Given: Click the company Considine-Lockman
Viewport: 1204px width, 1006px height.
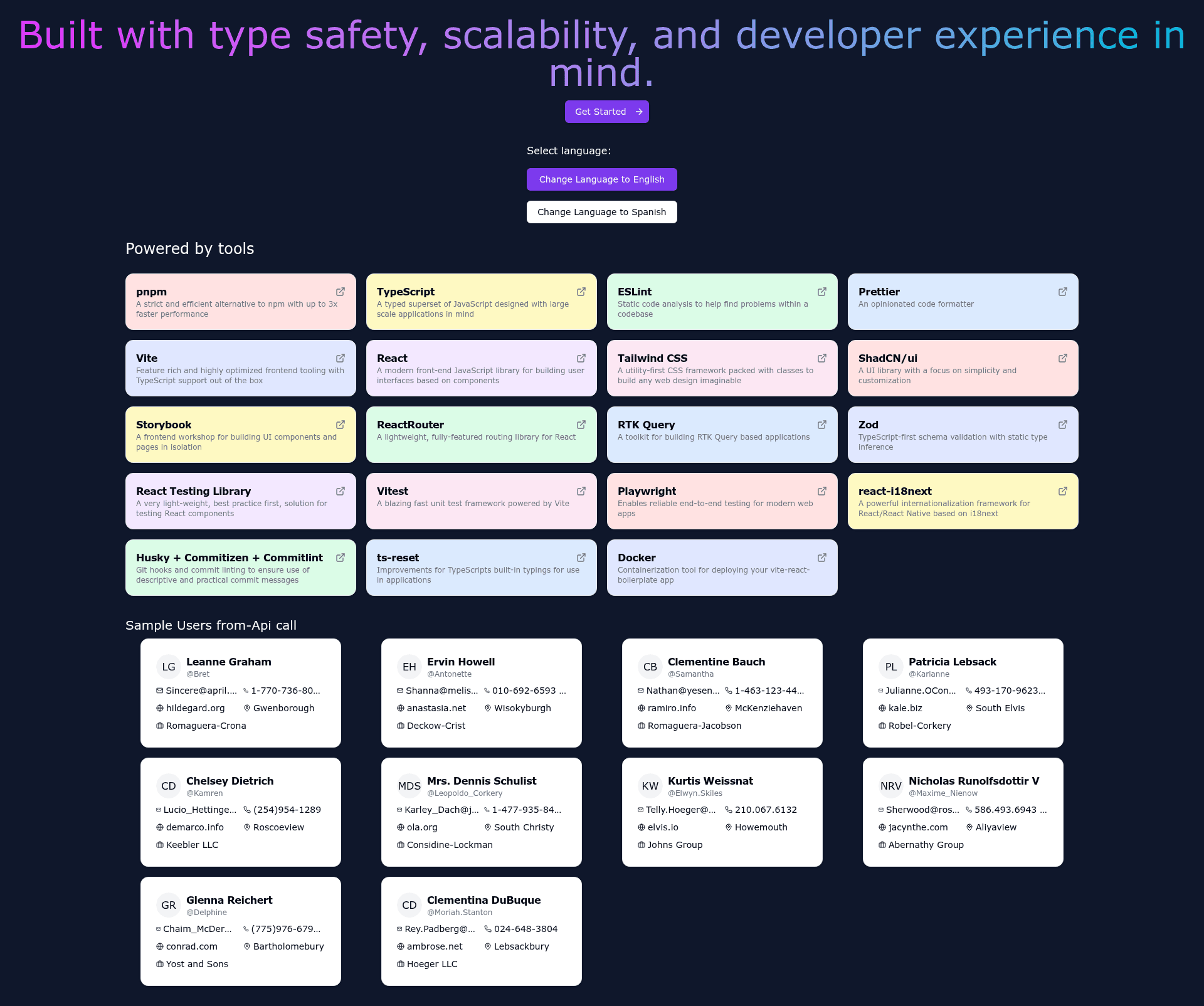Looking at the screenshot, I should tap(450, 845).
